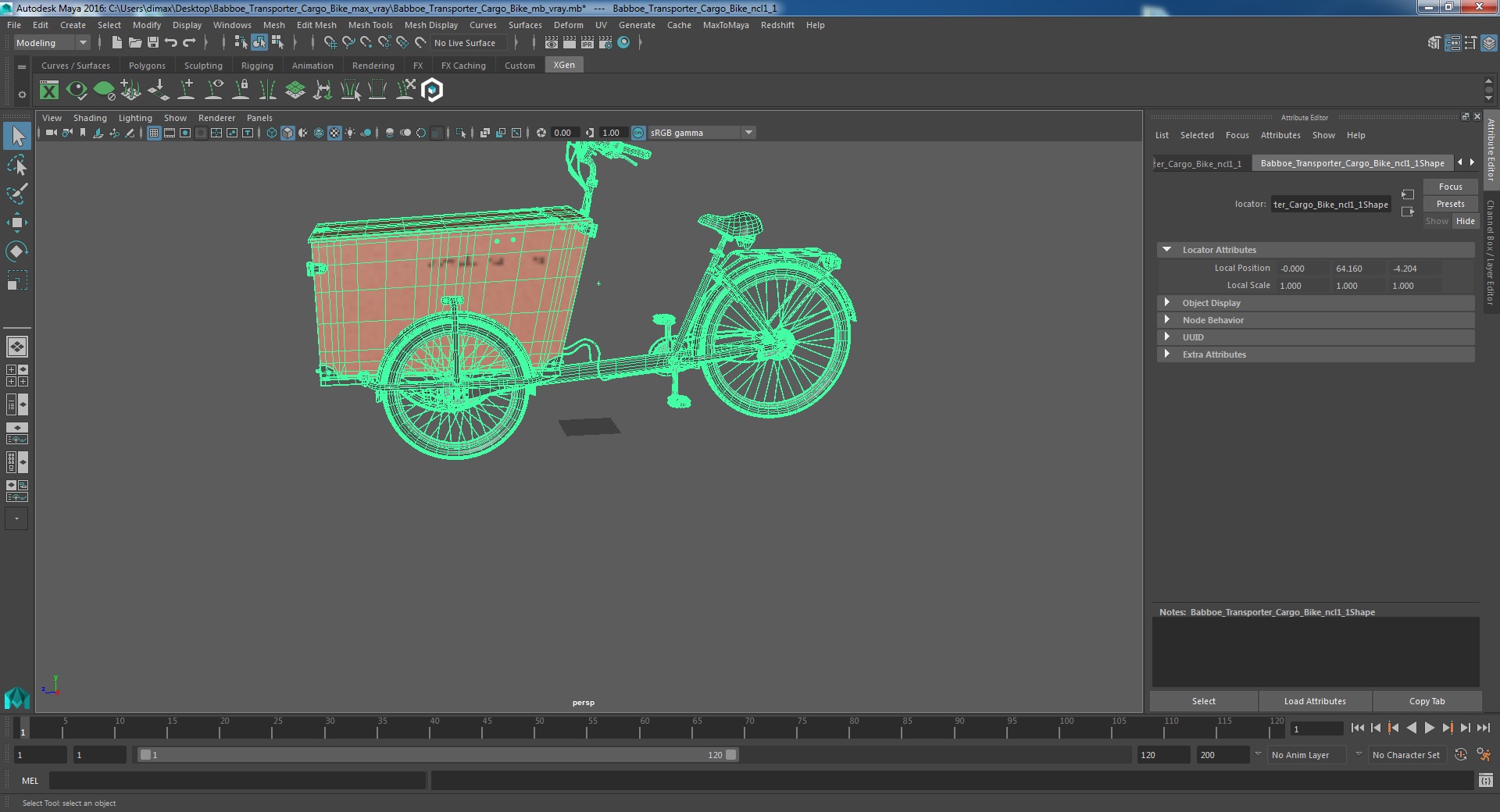Viewport: 1500px width, 812px height.
Task: Click XGen clear preview leaf icon
Action: pyautogui.click(x=104, y=91)
